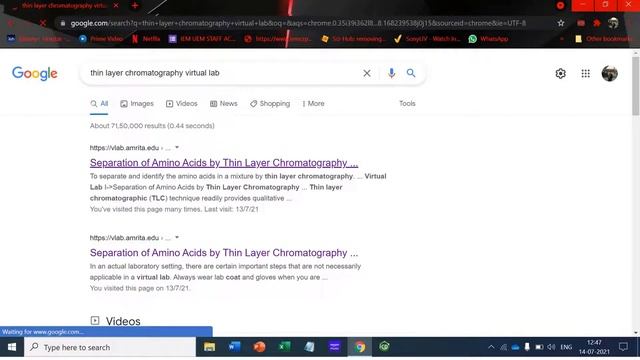
Task: Open OneDrive cloud tray icon
Action: point(516,347)
